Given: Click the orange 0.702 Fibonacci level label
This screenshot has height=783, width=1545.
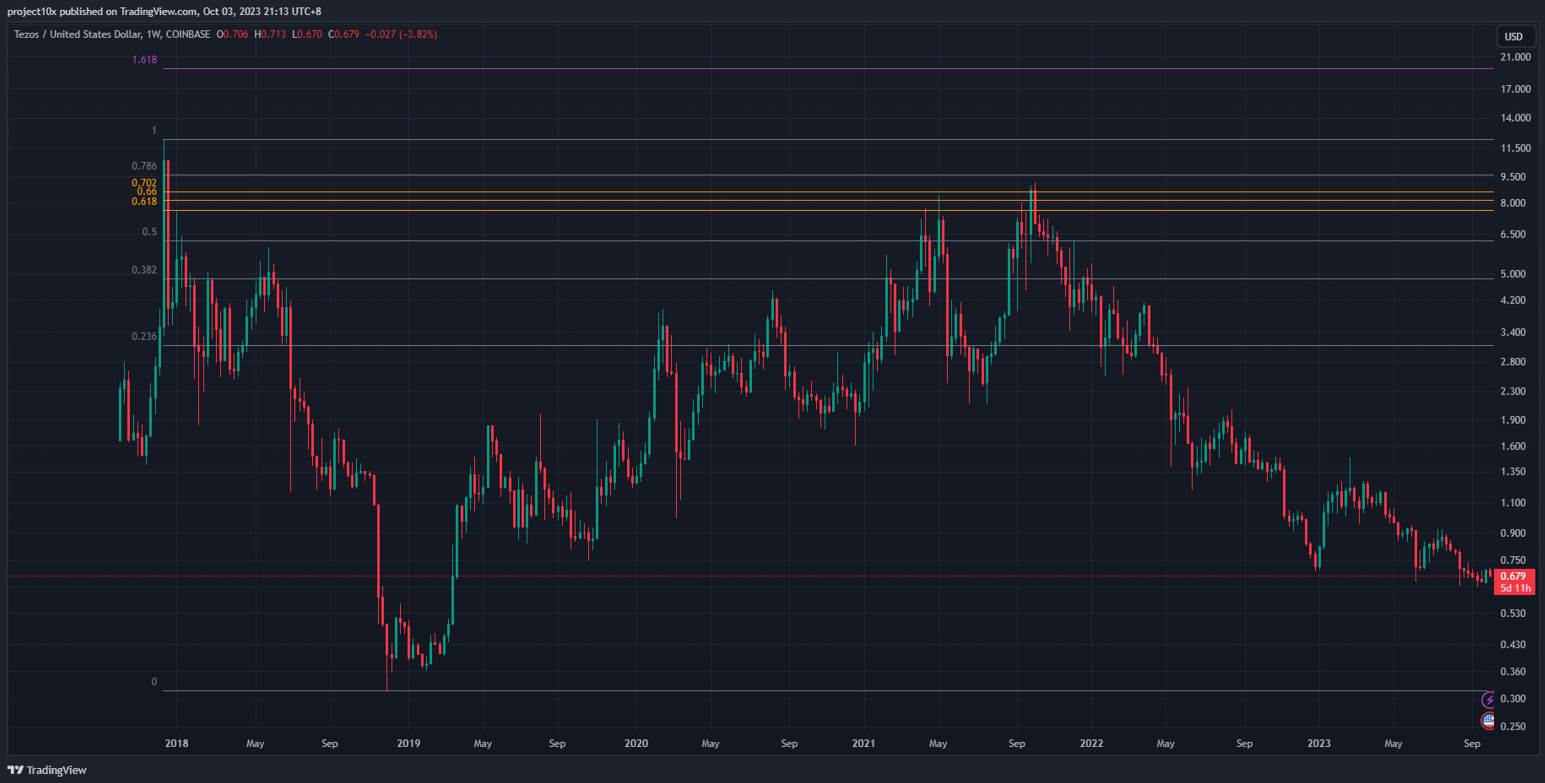Looking at the screenshot, I should (x=144, y=183).
